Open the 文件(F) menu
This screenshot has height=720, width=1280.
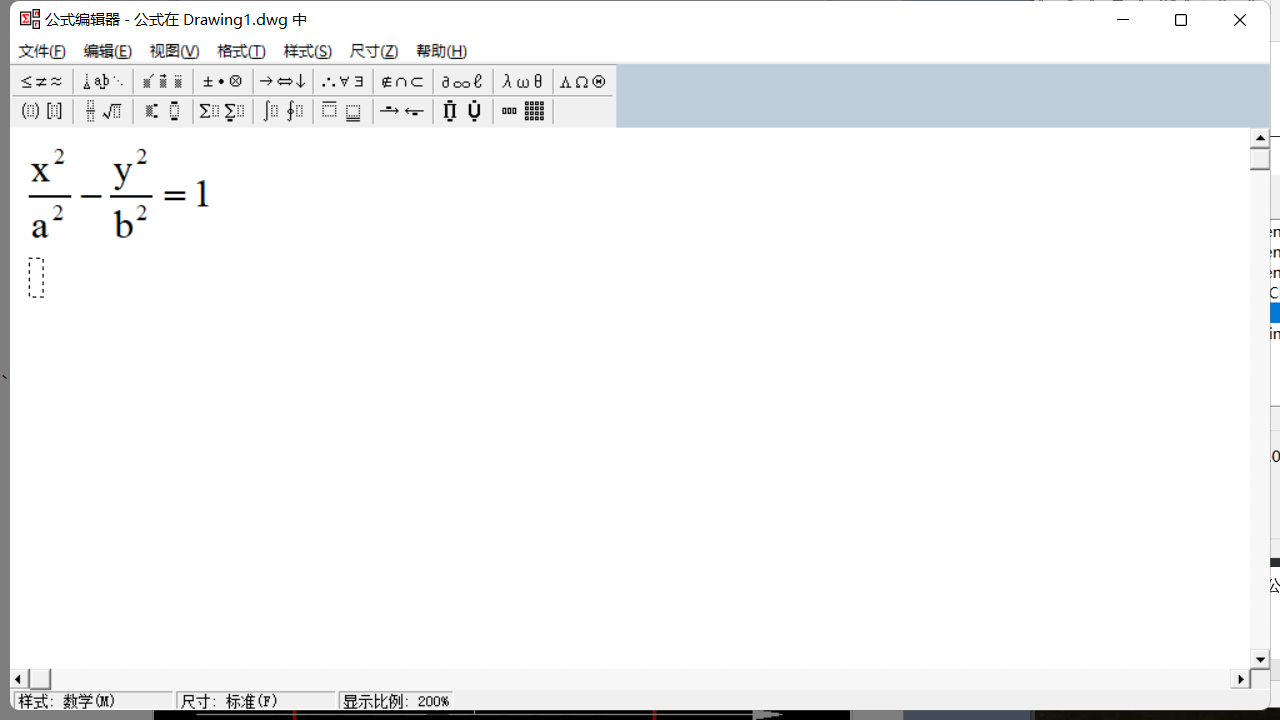pyautogui.click(x=42, y=51)
